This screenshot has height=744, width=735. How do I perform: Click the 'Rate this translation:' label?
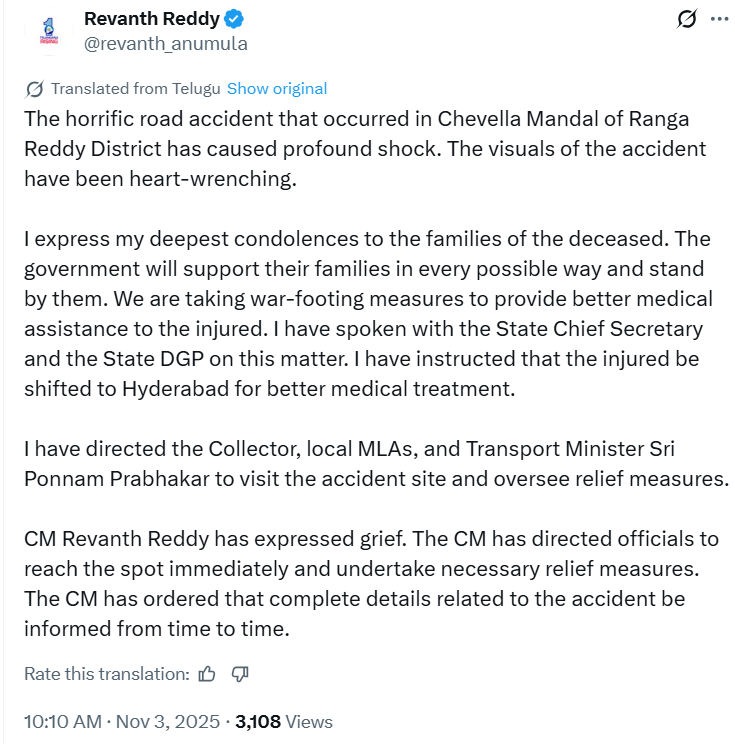coord(107,674)
